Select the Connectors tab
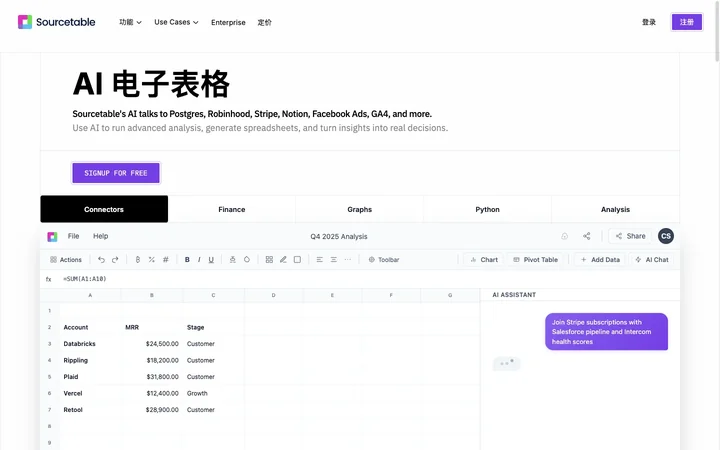720x450 pixels. pyautogui.click(x=104, y=209)
